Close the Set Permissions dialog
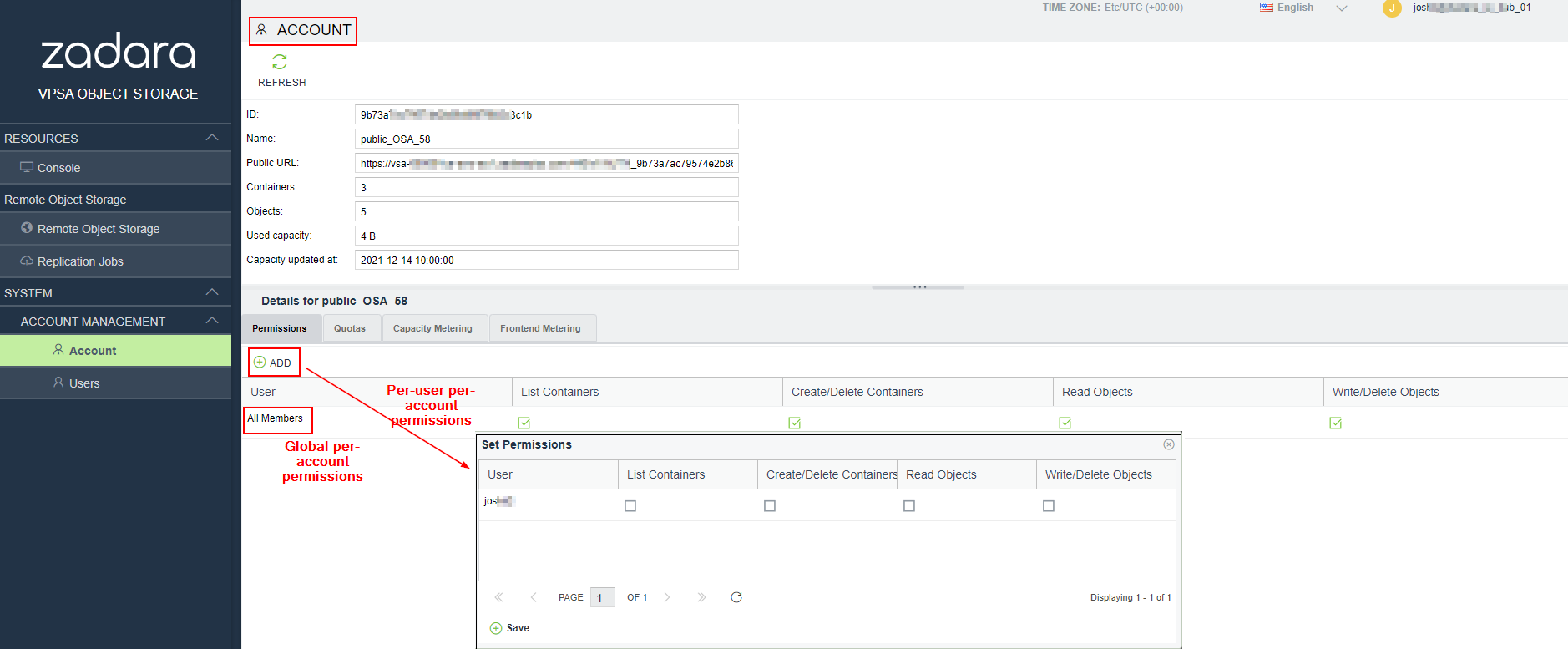1568x649 pixels. pos(1169,444)
